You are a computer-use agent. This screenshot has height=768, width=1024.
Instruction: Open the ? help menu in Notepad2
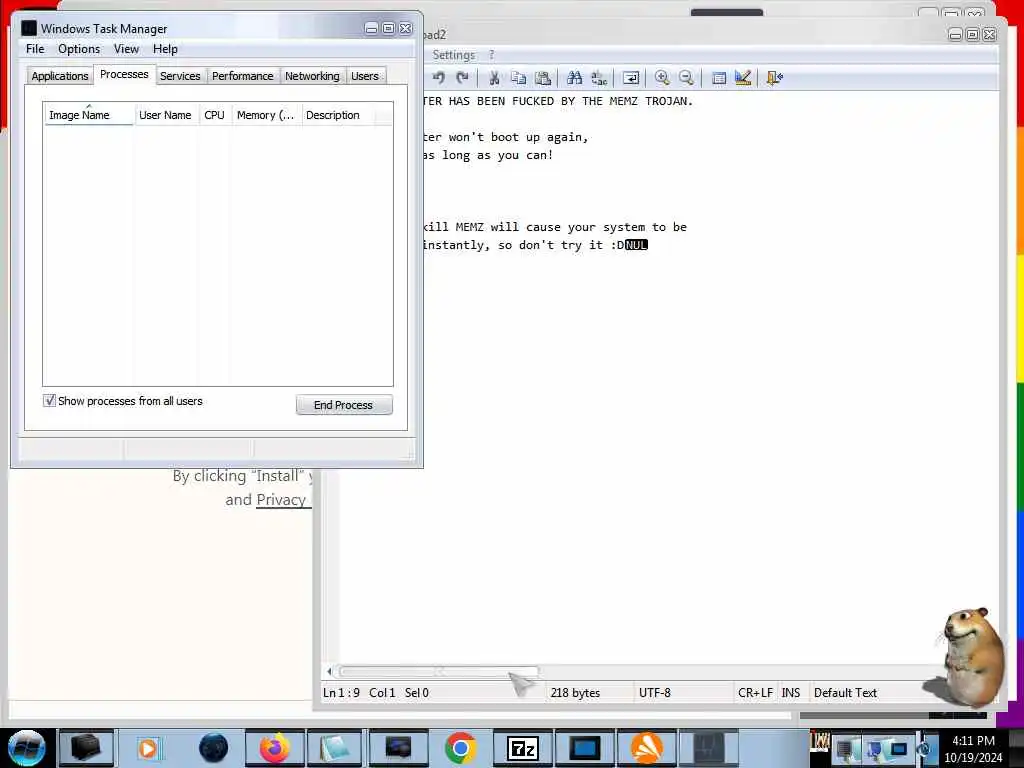[492, 55]
